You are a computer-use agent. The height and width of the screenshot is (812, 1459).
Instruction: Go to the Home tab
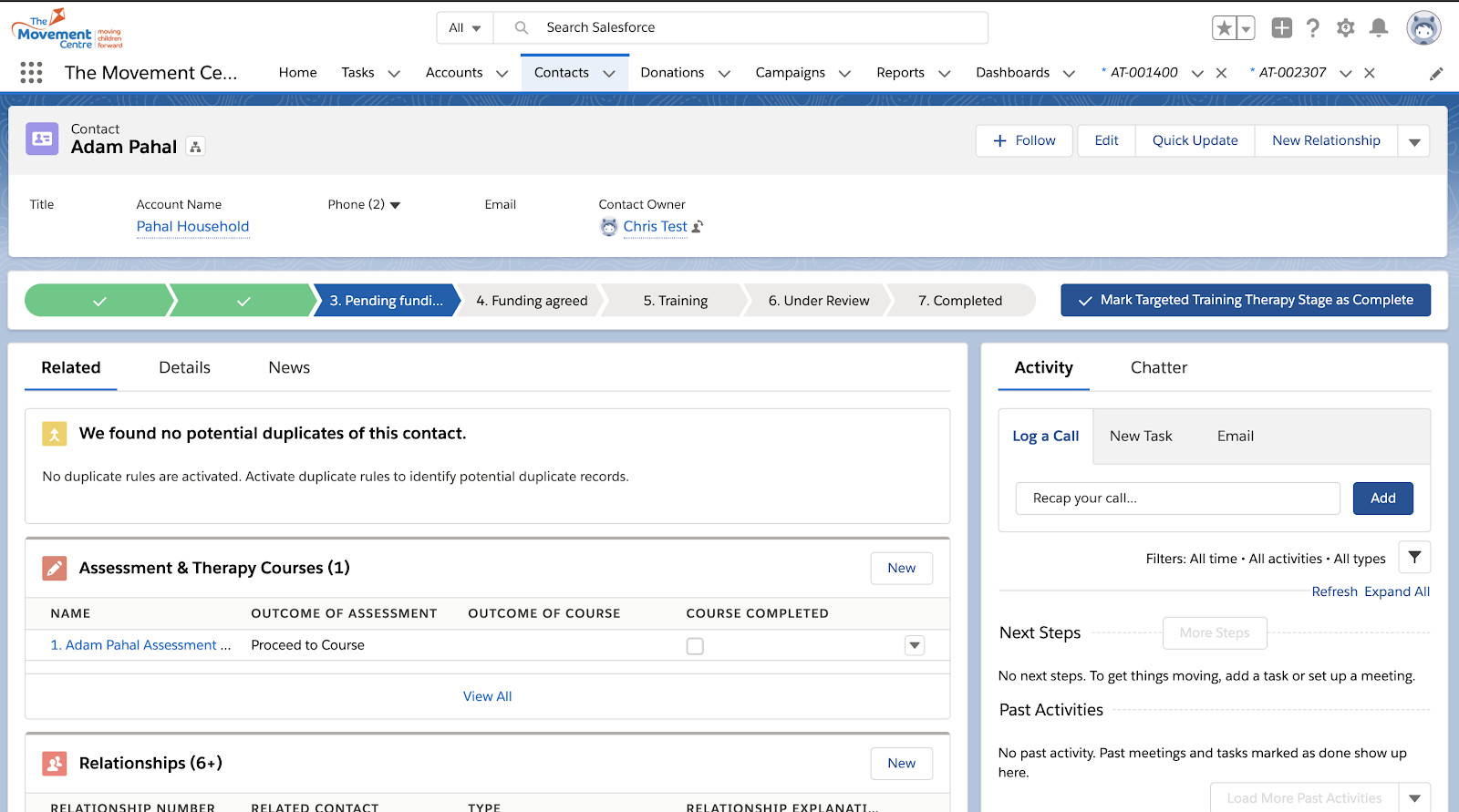298,73
